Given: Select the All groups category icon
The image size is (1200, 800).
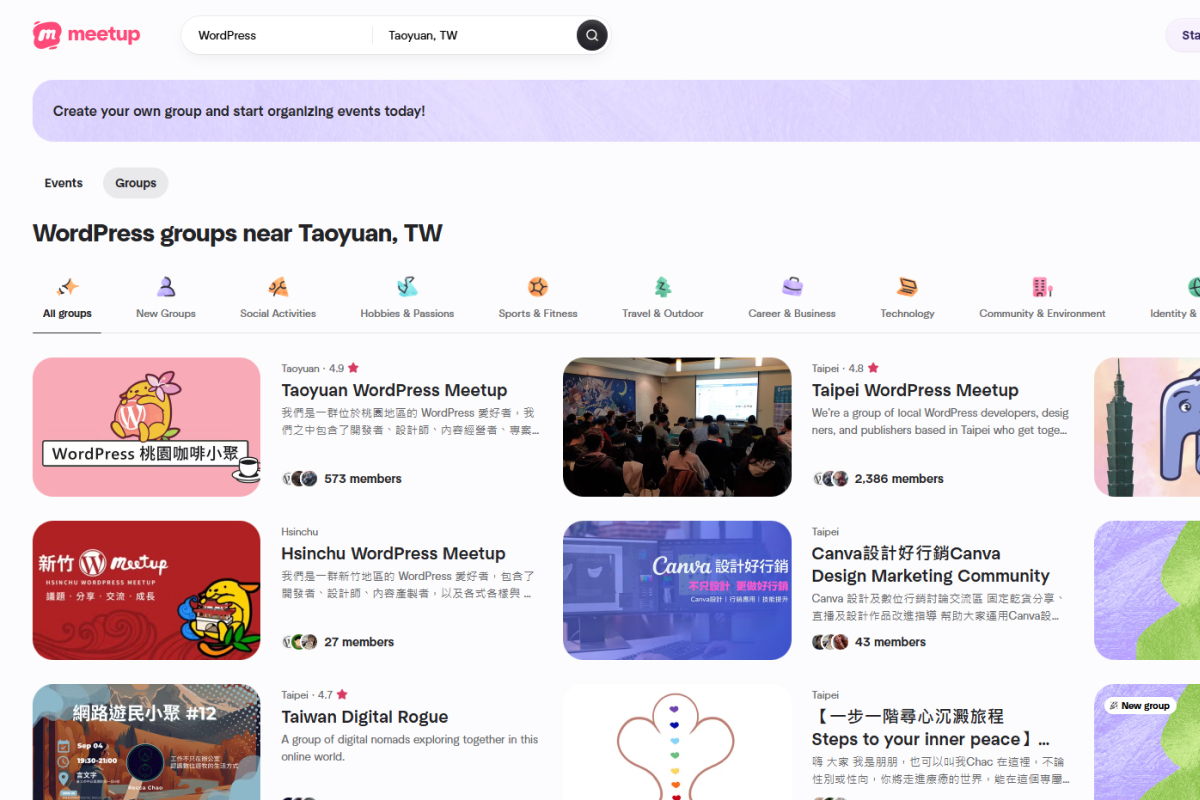Looking at the screenshot, I should [67, 287].
